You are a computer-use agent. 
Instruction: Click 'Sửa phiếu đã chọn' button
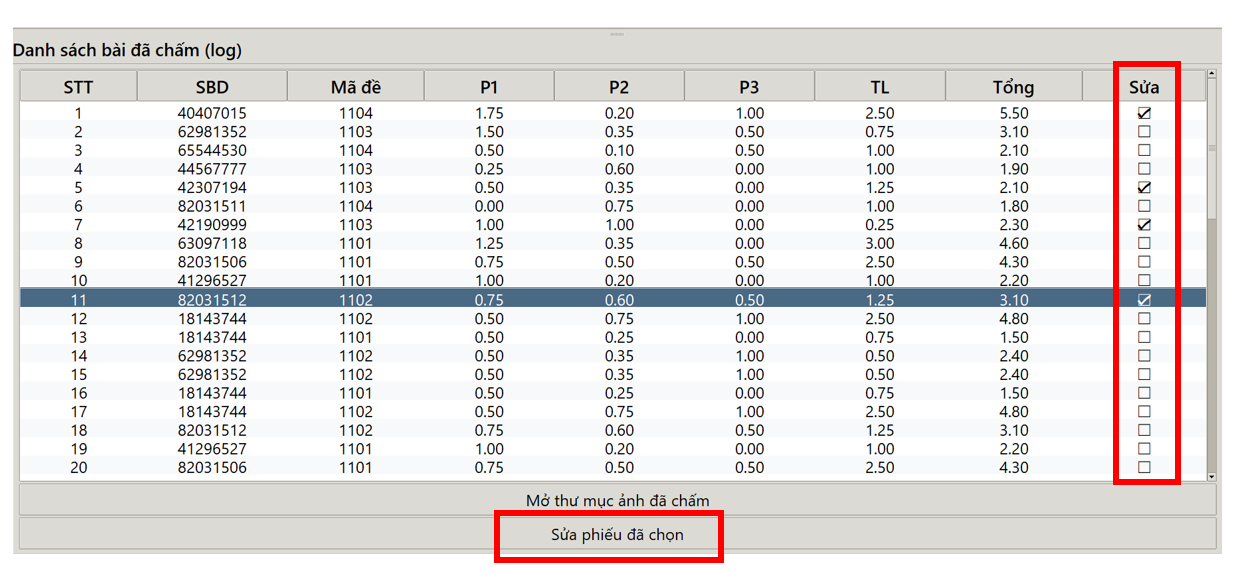tap(617, 535)
